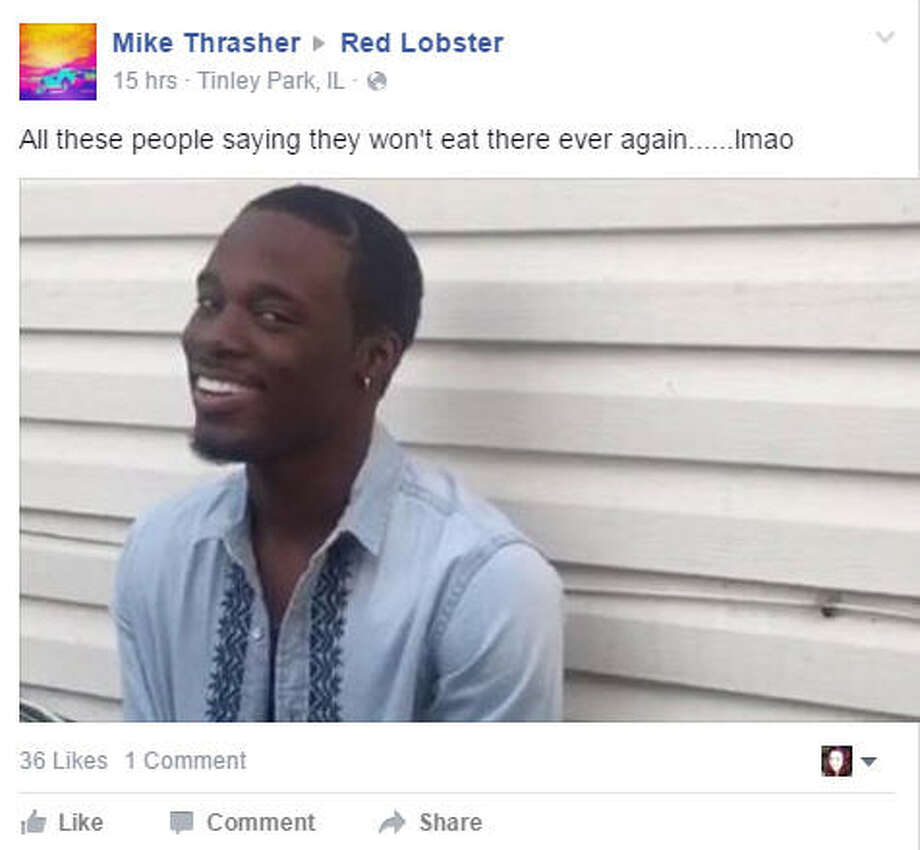This screenshot has width=920, height=850.
Task: Open the Tinley Park, IL location link
Action: click(x=271, y=81)
